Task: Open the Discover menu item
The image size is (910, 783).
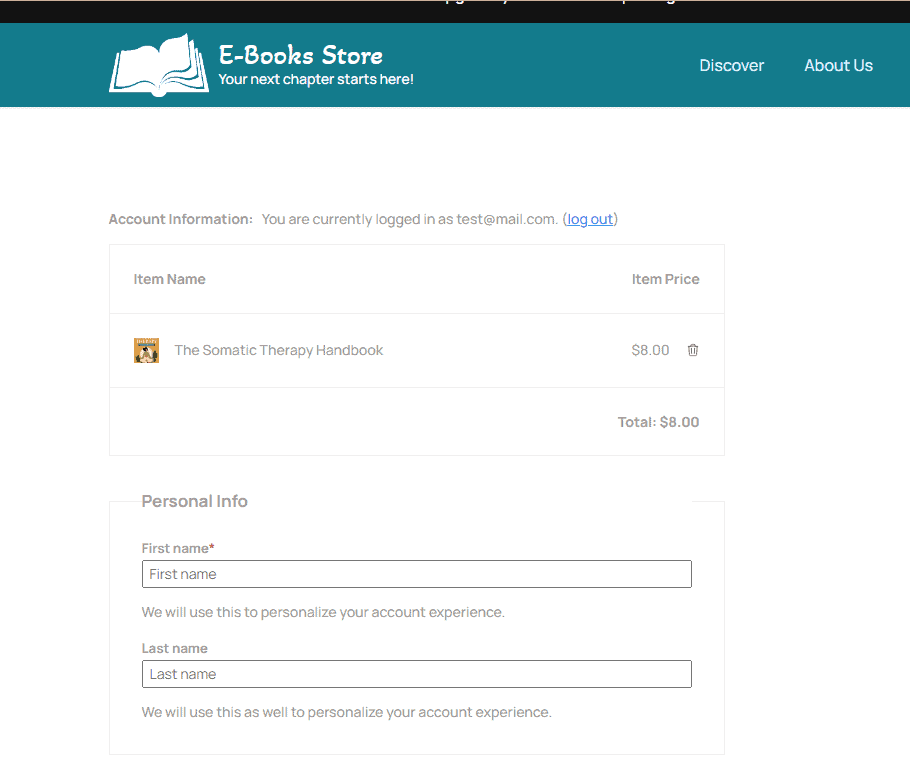Action: 731,65
